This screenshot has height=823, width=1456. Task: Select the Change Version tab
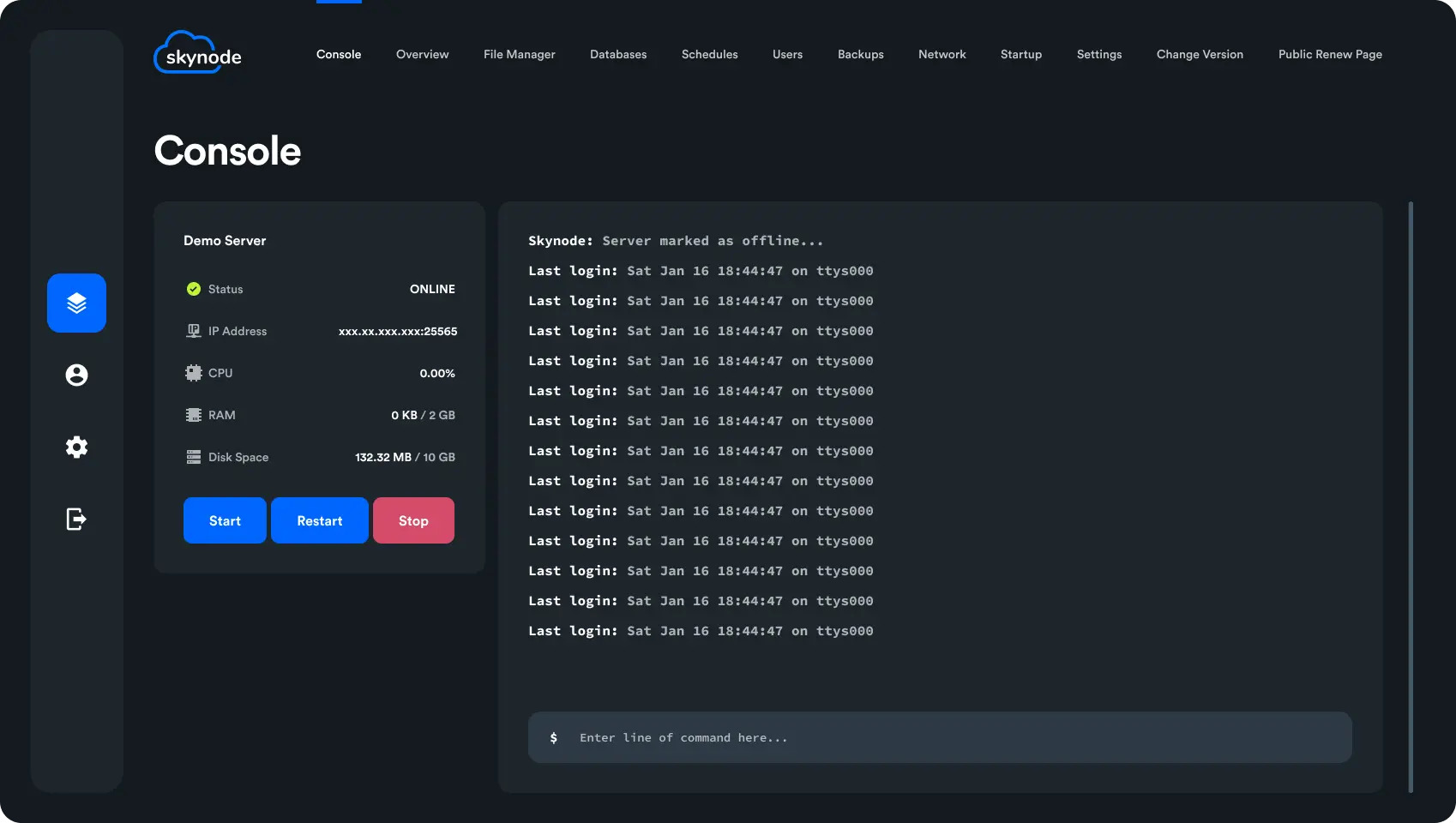point(1200,54)
